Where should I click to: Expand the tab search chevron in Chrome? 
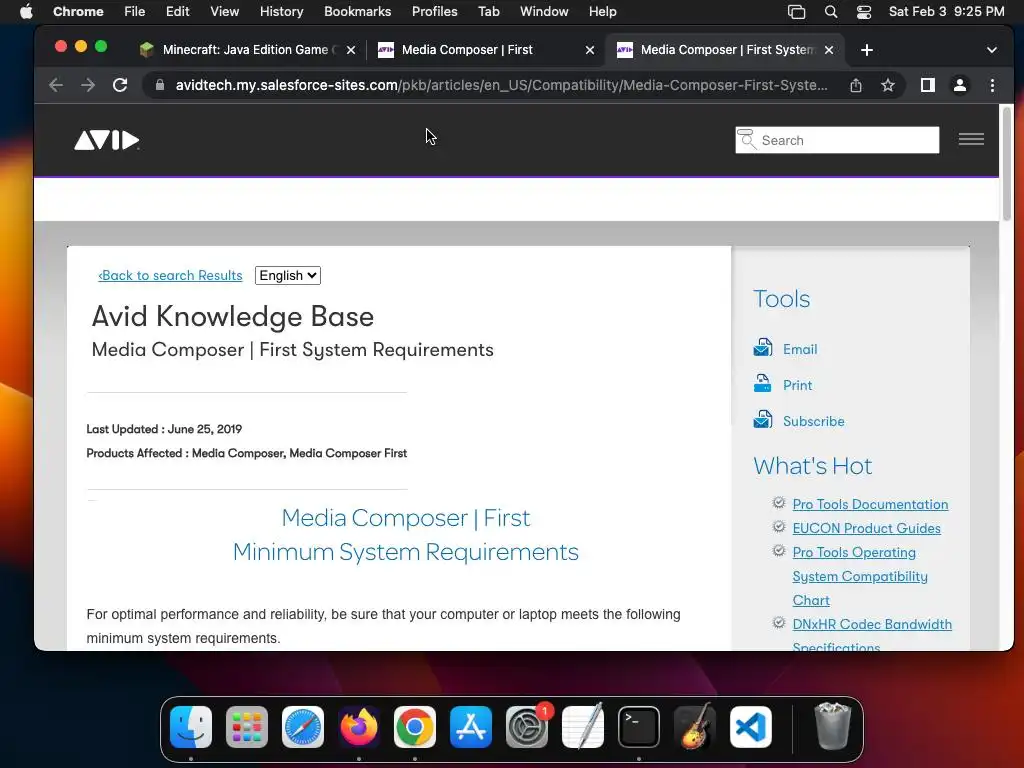pos(991,50)
